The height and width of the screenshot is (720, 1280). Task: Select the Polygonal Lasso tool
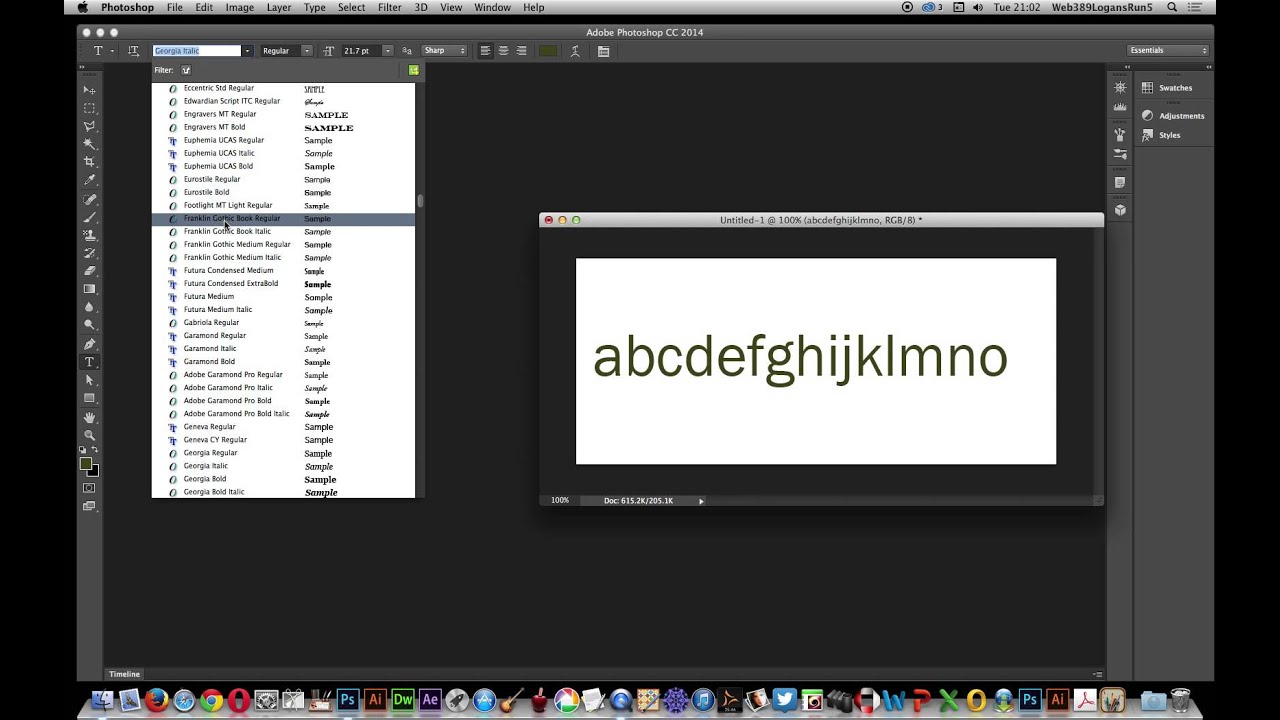coord(89,126)
